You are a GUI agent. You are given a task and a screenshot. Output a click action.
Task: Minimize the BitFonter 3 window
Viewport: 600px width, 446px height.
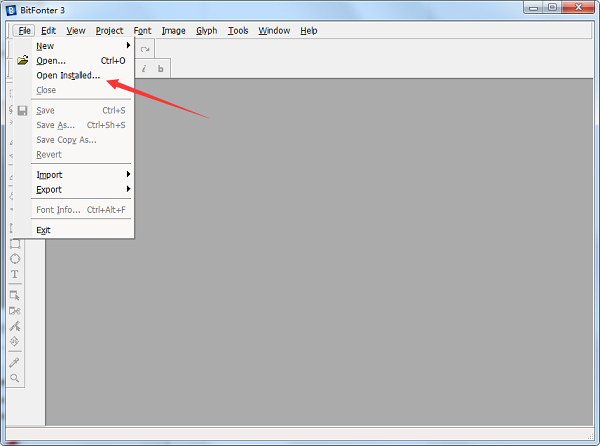[x=534, y=7]
